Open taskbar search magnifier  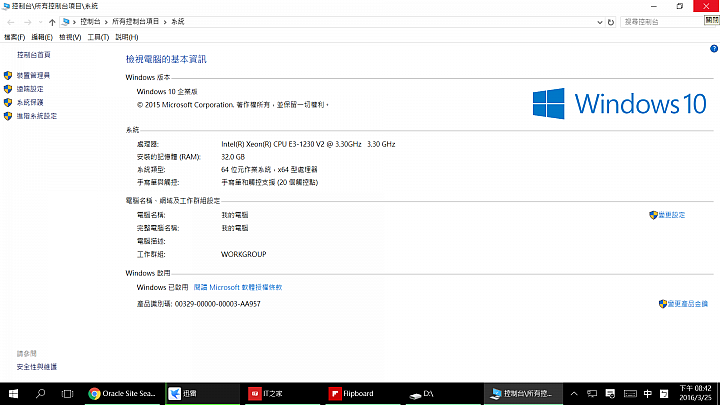pos(40,394)
